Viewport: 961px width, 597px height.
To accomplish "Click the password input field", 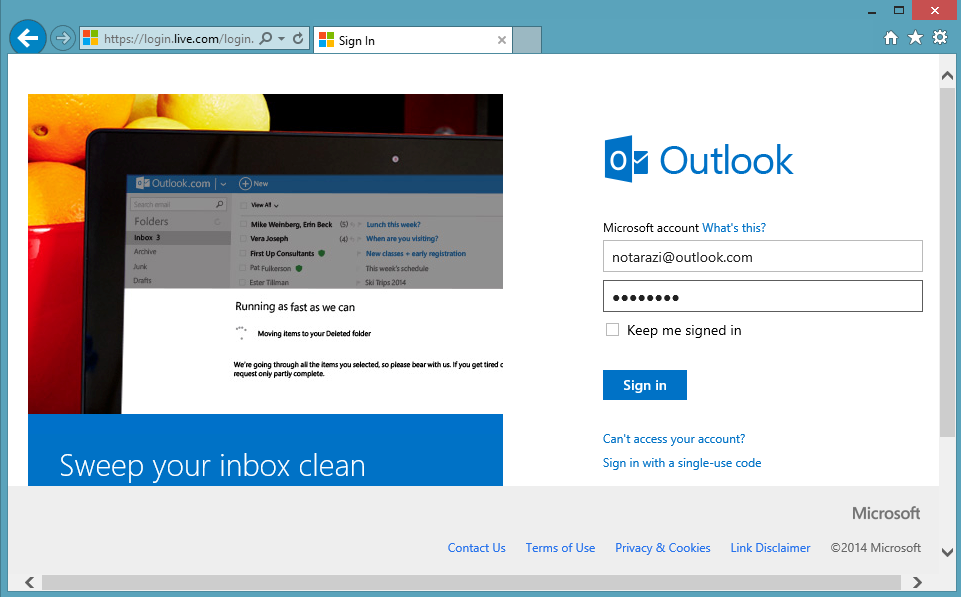I will pyautogui.click(x=762, y=296).
